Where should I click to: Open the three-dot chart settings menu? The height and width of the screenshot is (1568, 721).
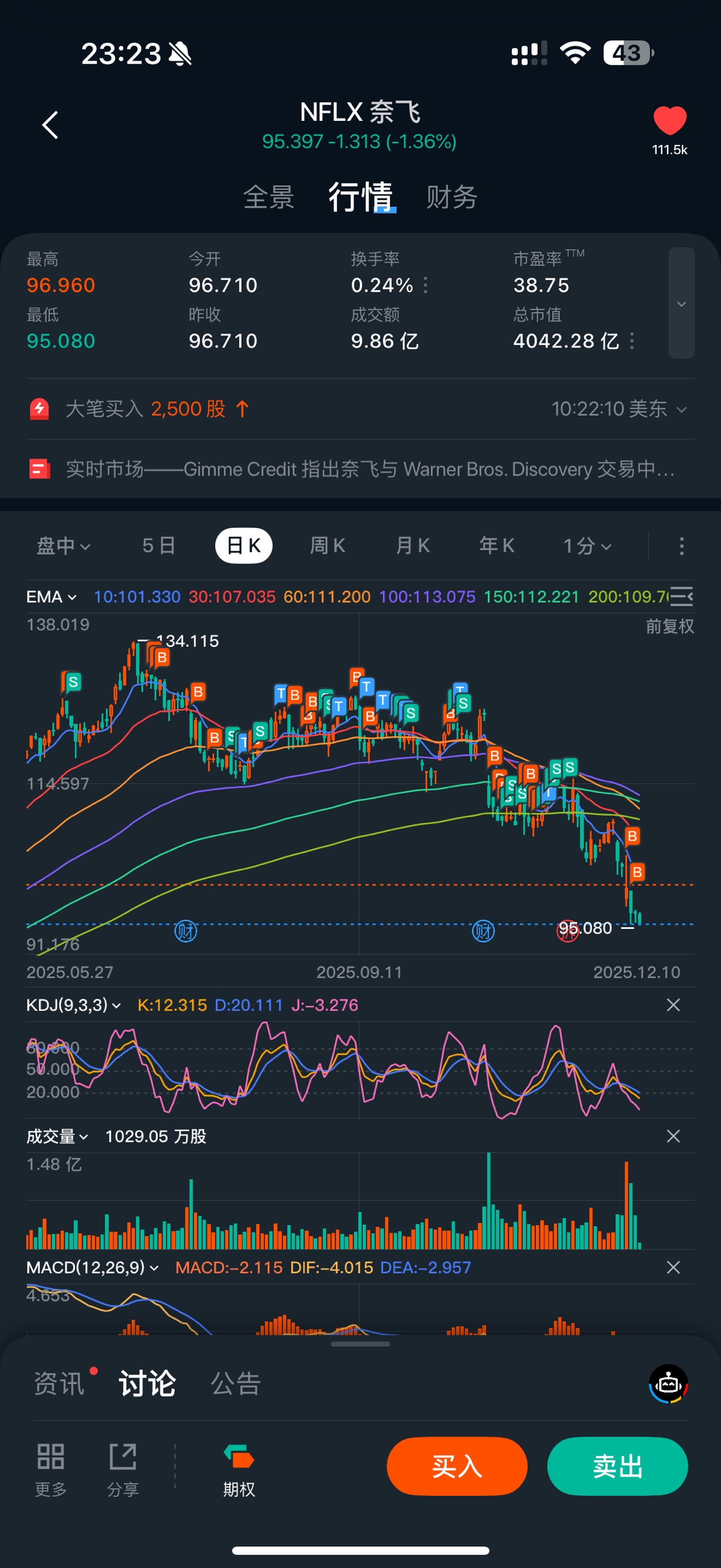pyautogui.click(x=681, y=546)
